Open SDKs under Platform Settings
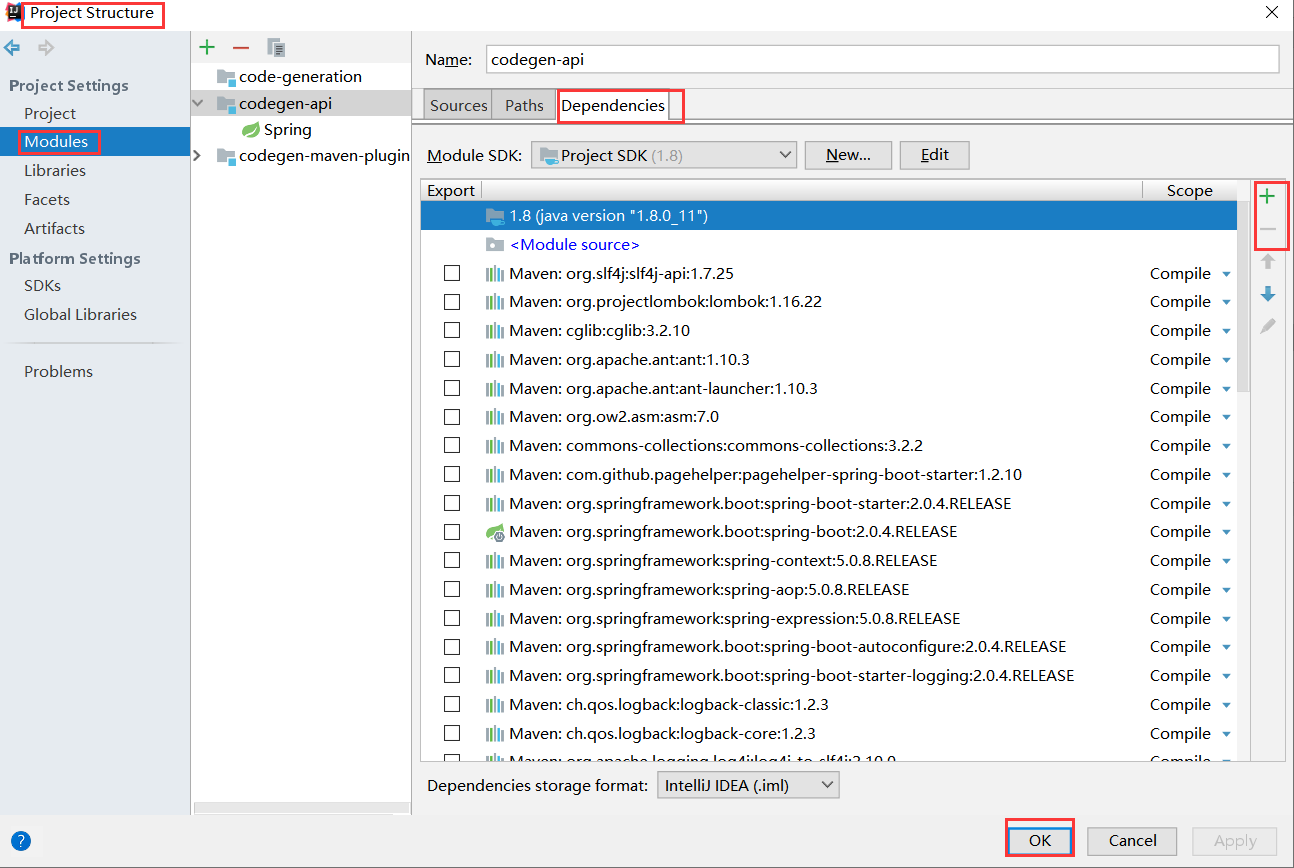This screenshot has width=1294, height=868. tap(42, 285)
